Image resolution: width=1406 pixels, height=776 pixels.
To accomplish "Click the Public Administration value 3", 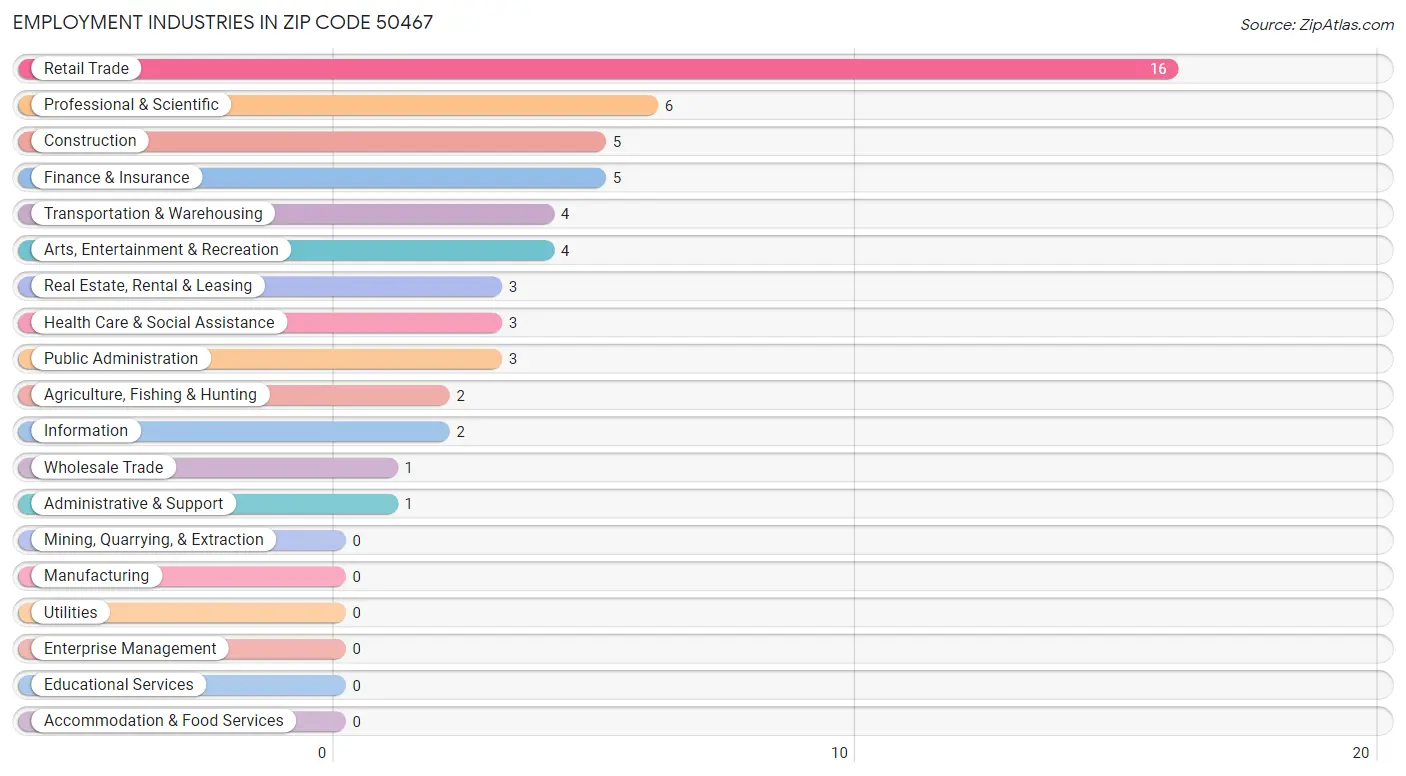I will 513,359.
